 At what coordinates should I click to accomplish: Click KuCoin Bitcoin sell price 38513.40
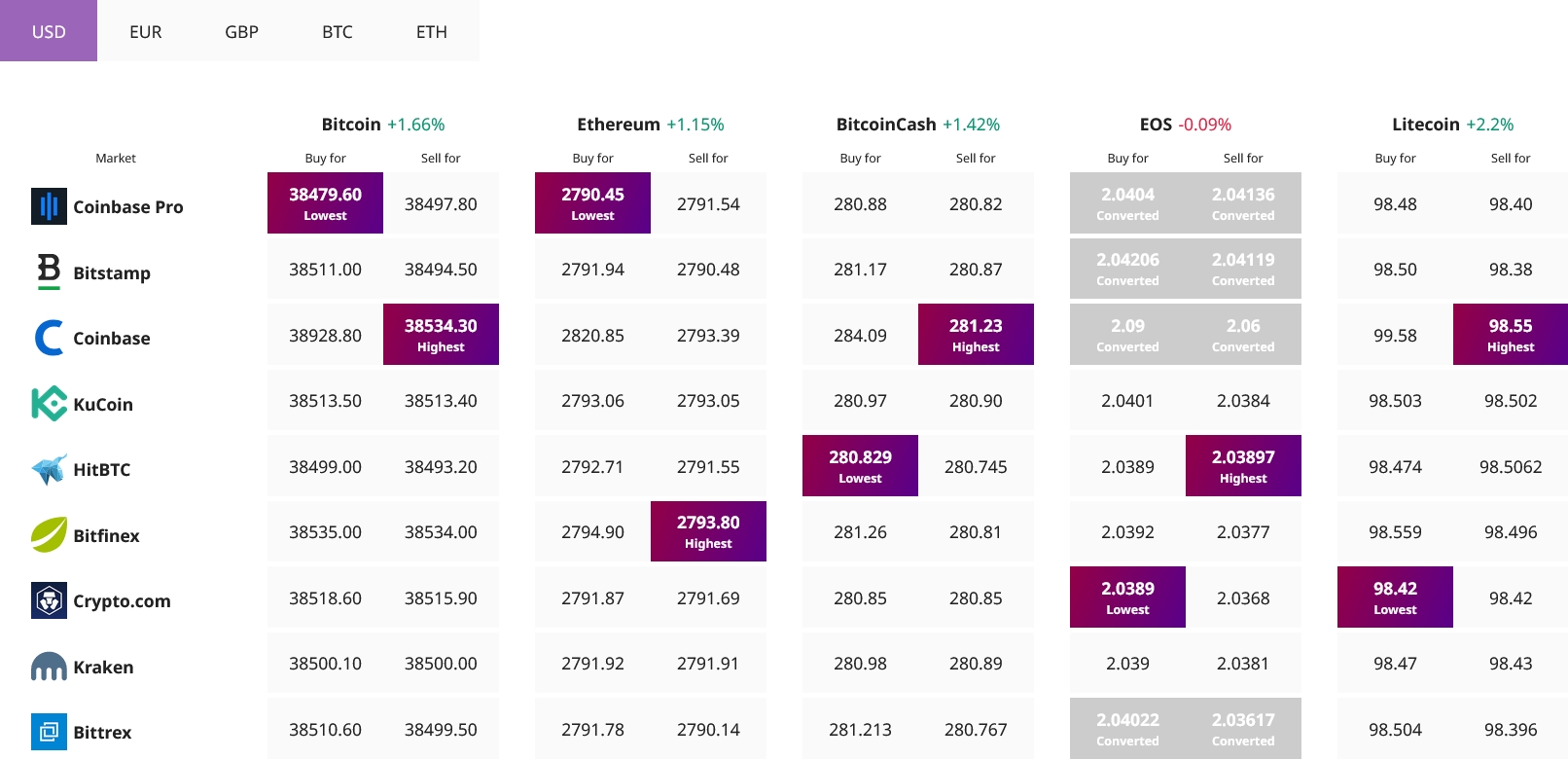click(x=441, y=401)
